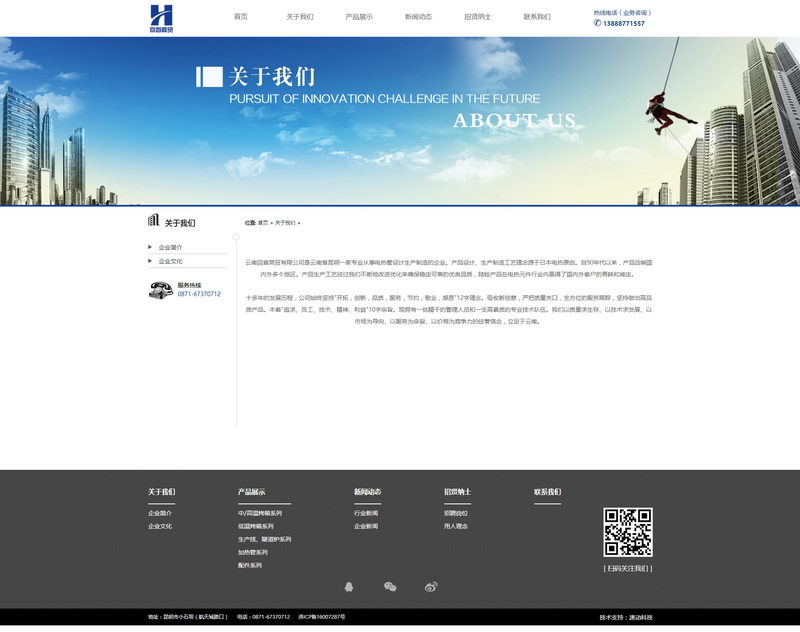Open 企业文化 in the sidebar
This screenshot has height=632, width=800.
point(170,261)
